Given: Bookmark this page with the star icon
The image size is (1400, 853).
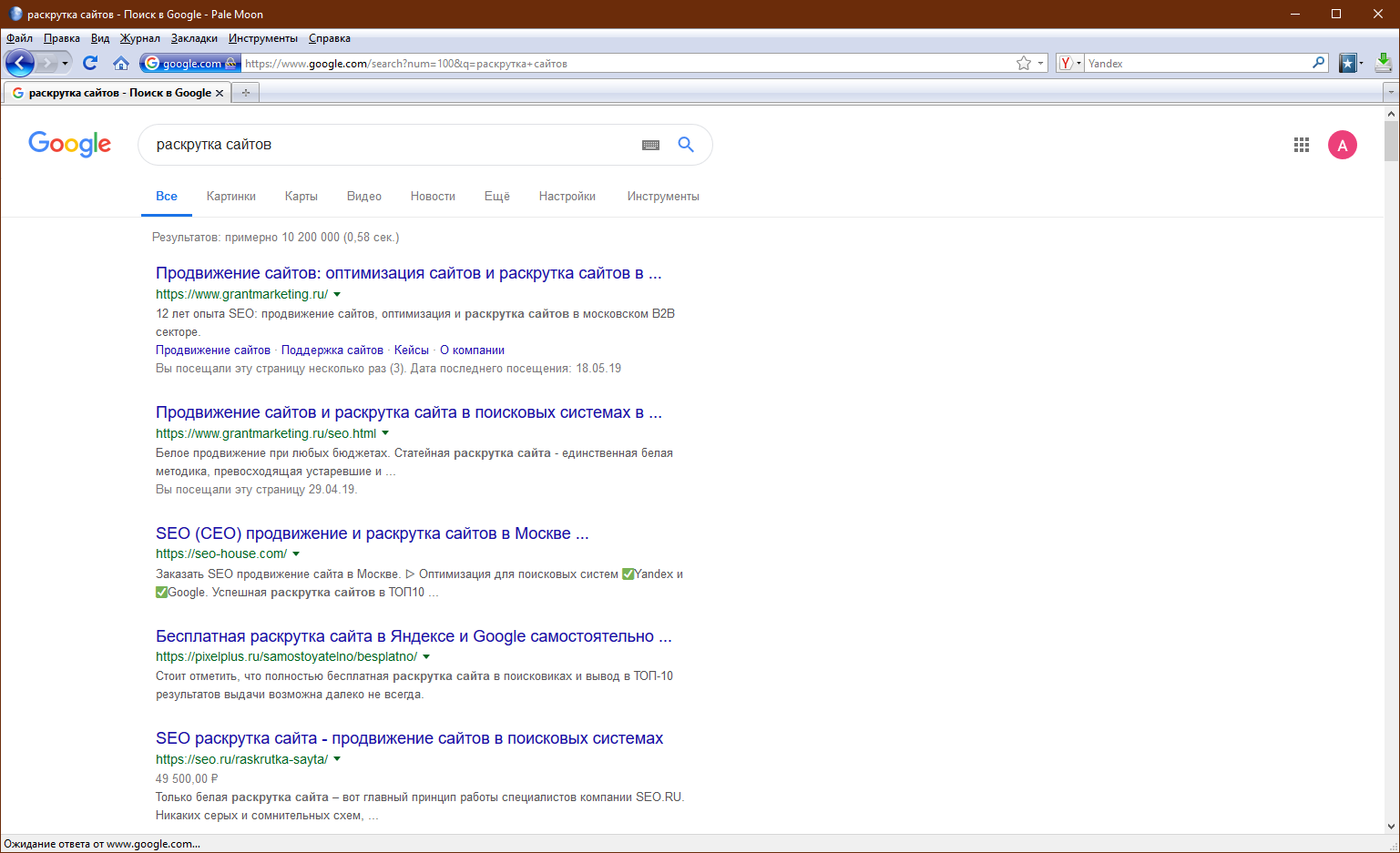Looking at the screenshot, I should click(x=1024, y=63).
